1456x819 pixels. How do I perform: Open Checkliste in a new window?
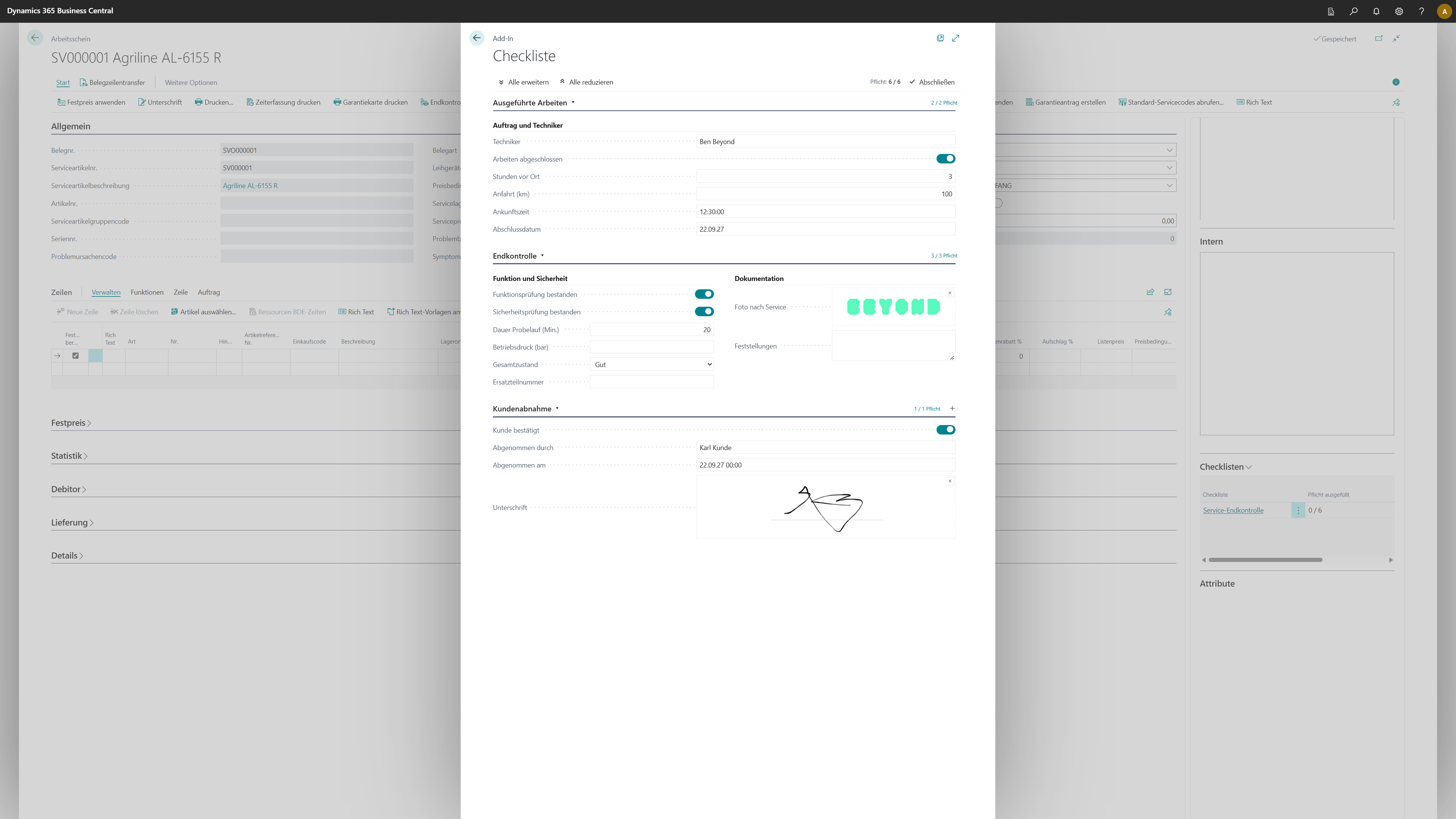click(x=940, y=38)
